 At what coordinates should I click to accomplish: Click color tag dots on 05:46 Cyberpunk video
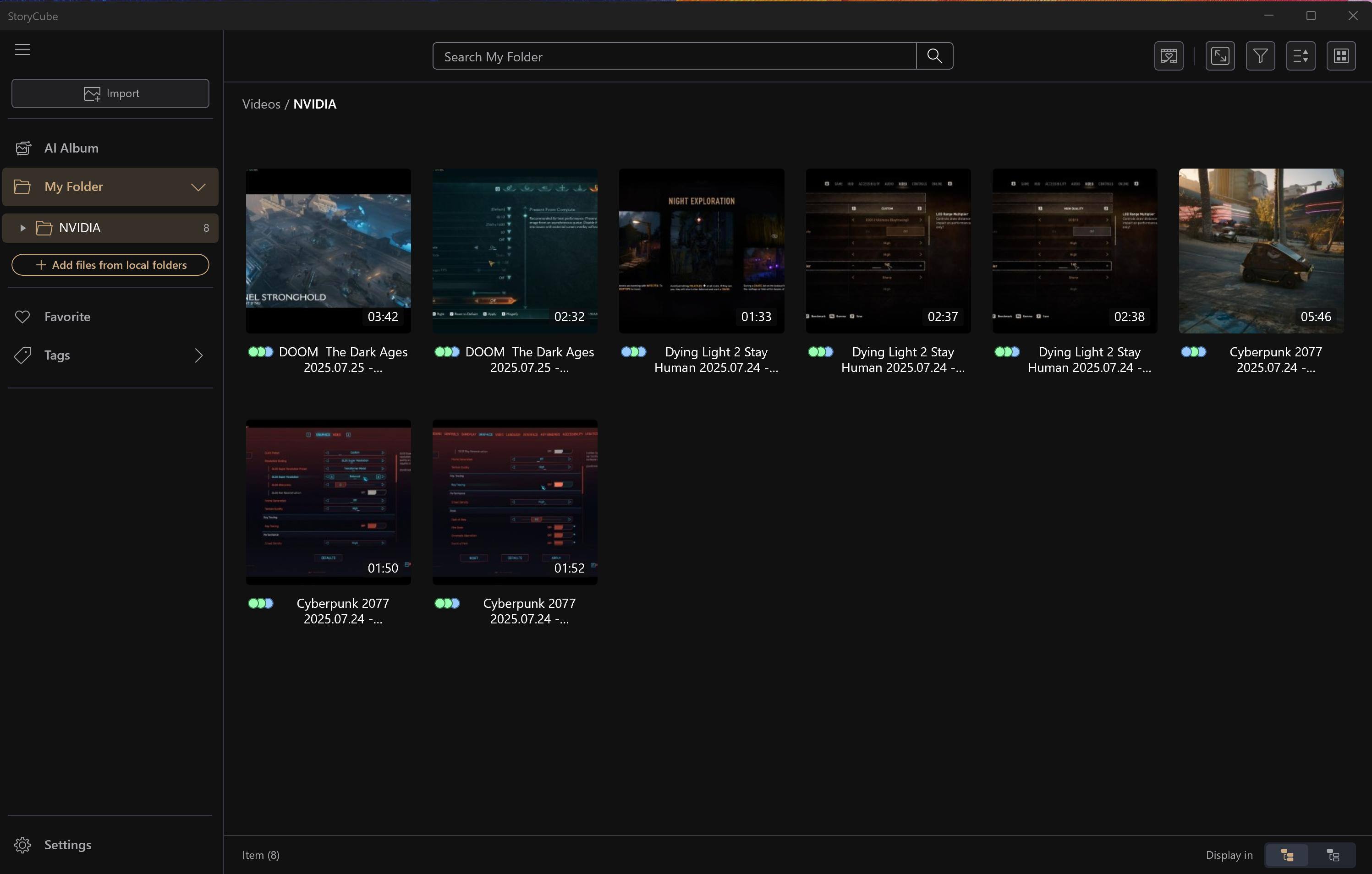pos(1193,352)
